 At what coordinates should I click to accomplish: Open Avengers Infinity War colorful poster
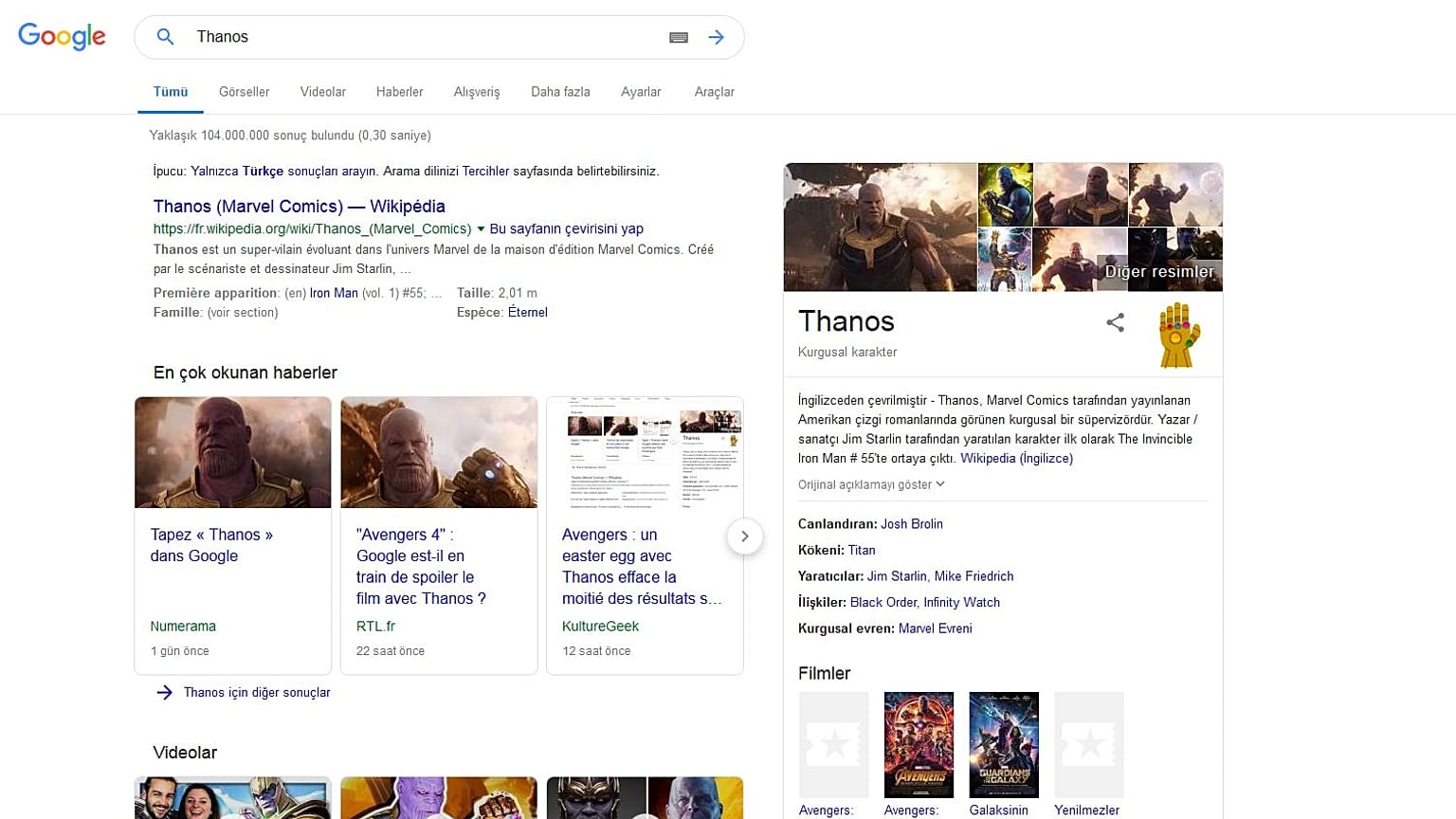tap(919, 745)
